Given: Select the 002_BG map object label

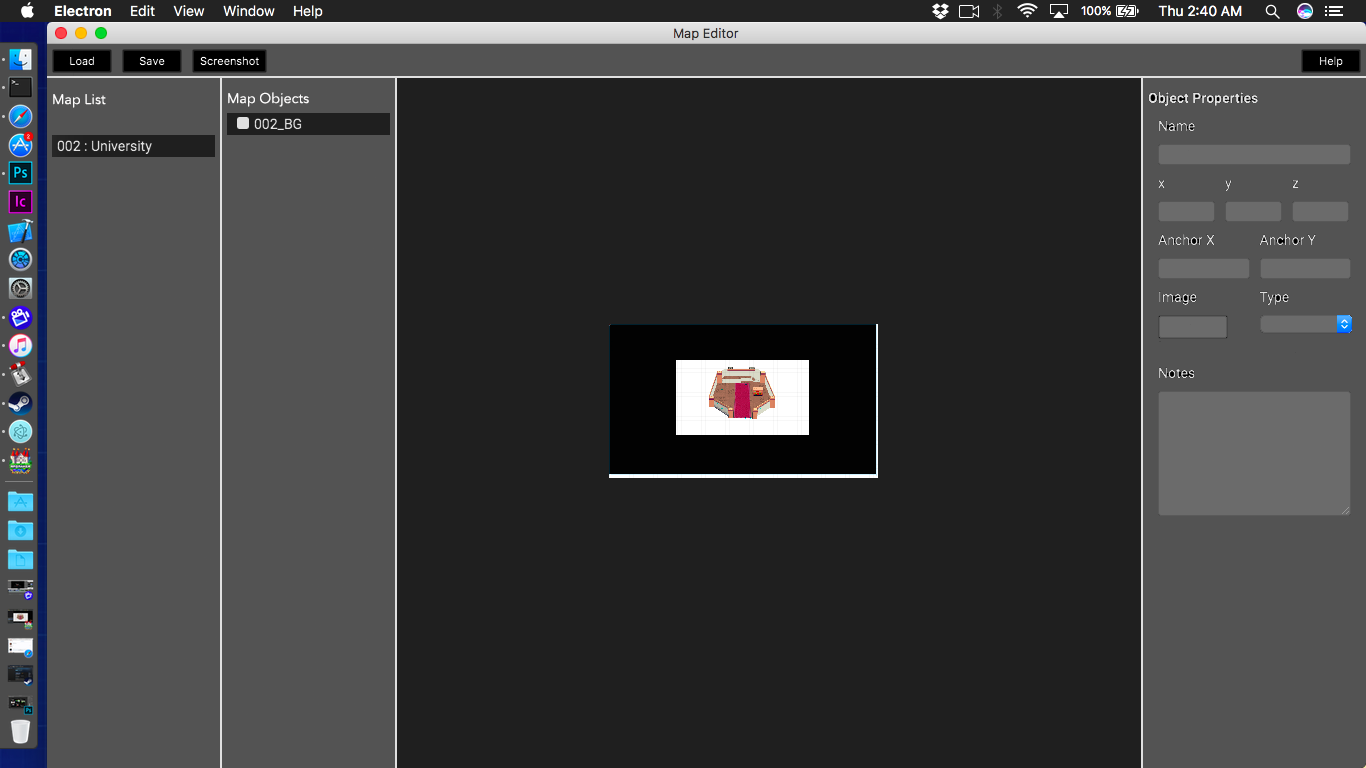Looking at the screenshot, I should [x=278, y=124].
